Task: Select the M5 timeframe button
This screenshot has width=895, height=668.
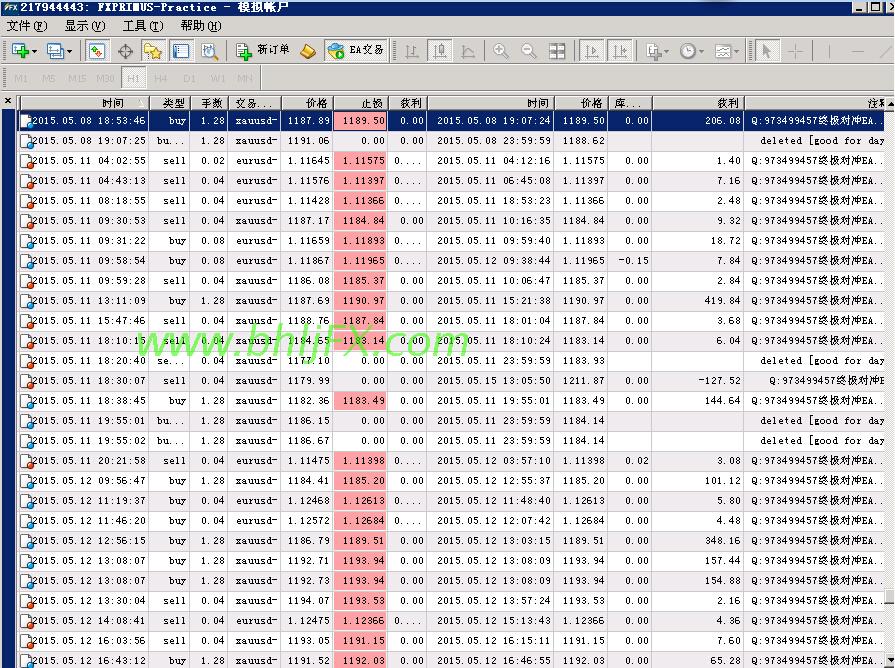Action: [49, 78]
